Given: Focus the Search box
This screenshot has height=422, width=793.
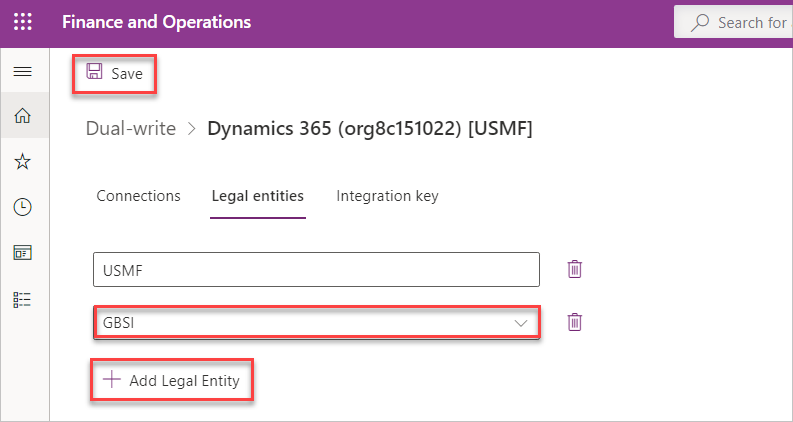Looking at the screenshot, I should 733,22.
